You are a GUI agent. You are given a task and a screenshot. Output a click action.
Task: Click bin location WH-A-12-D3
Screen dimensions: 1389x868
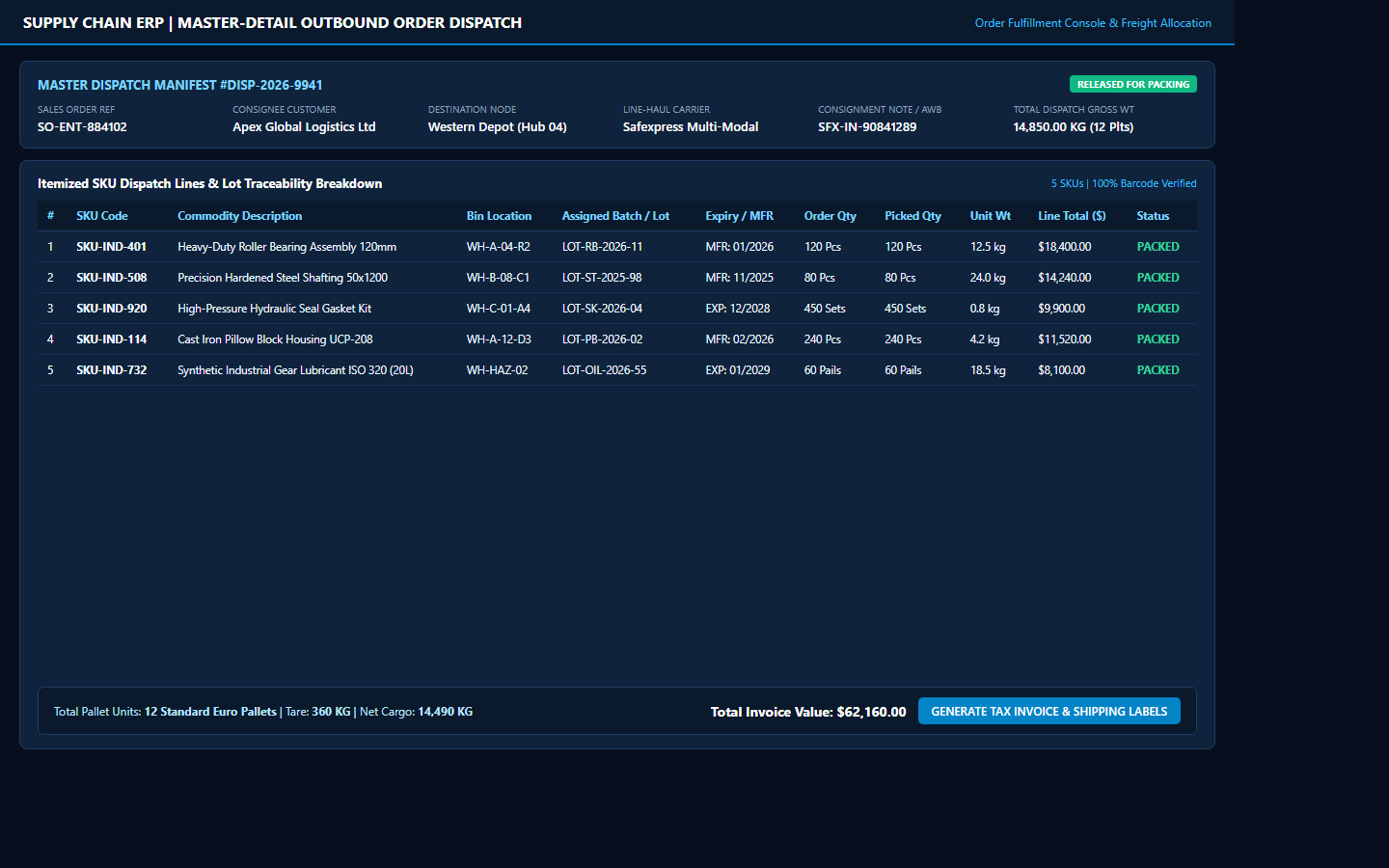(499, 339)
